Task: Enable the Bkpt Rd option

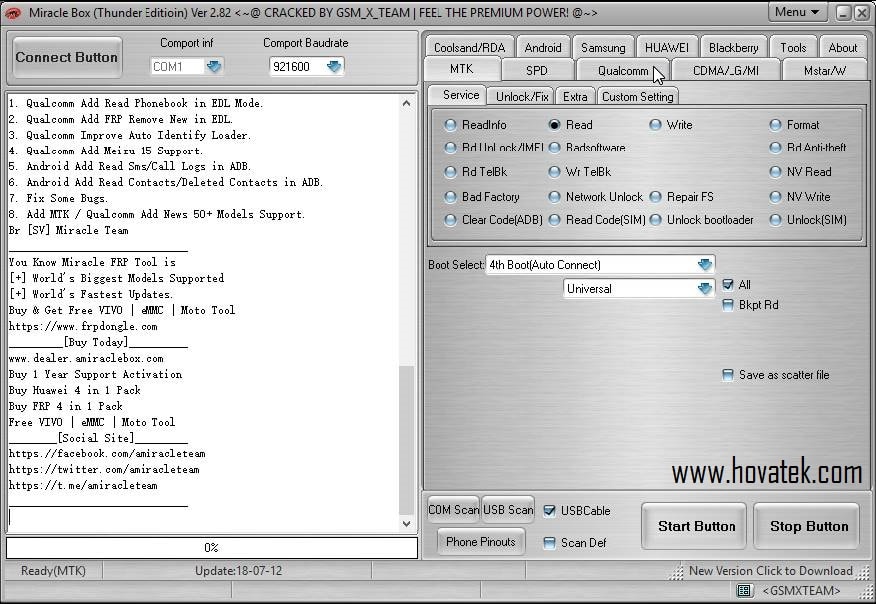Action: pos(729,304)
